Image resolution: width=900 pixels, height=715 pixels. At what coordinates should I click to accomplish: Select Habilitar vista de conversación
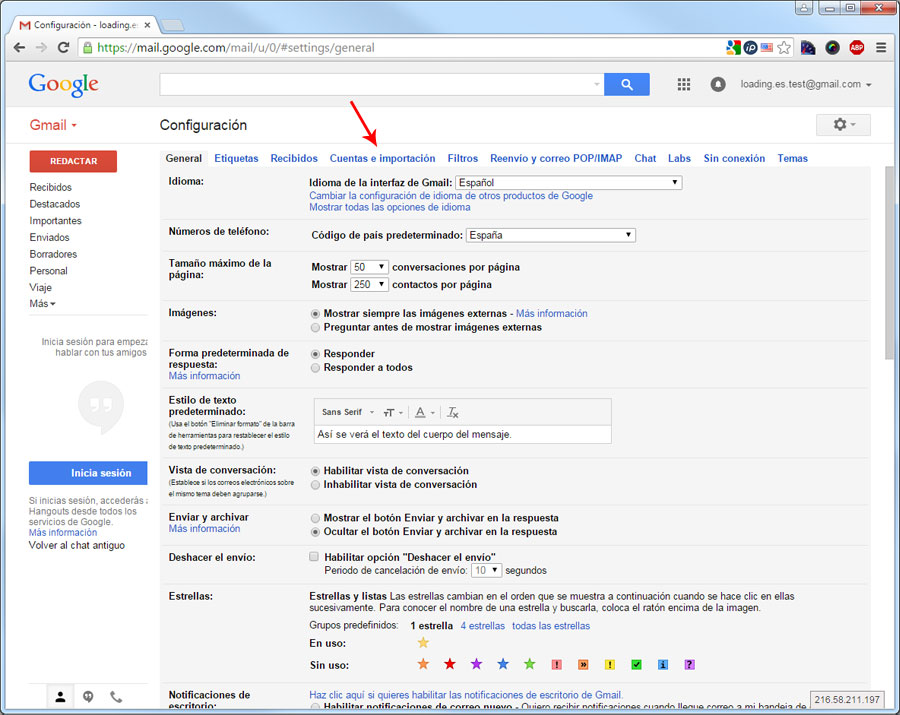point(315,471)
